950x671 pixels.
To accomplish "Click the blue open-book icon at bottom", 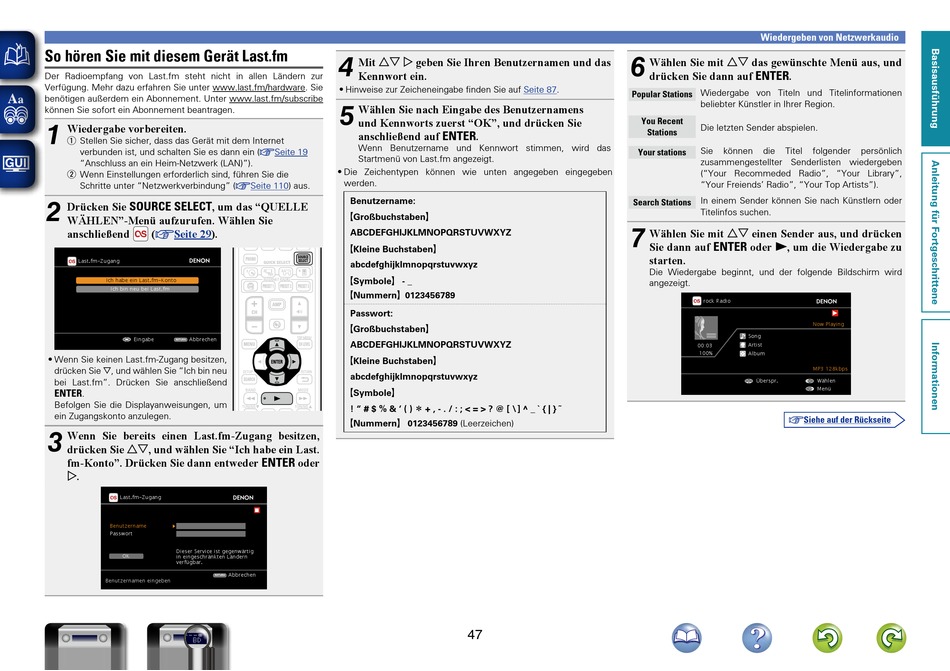I will (x=686, y=637).
